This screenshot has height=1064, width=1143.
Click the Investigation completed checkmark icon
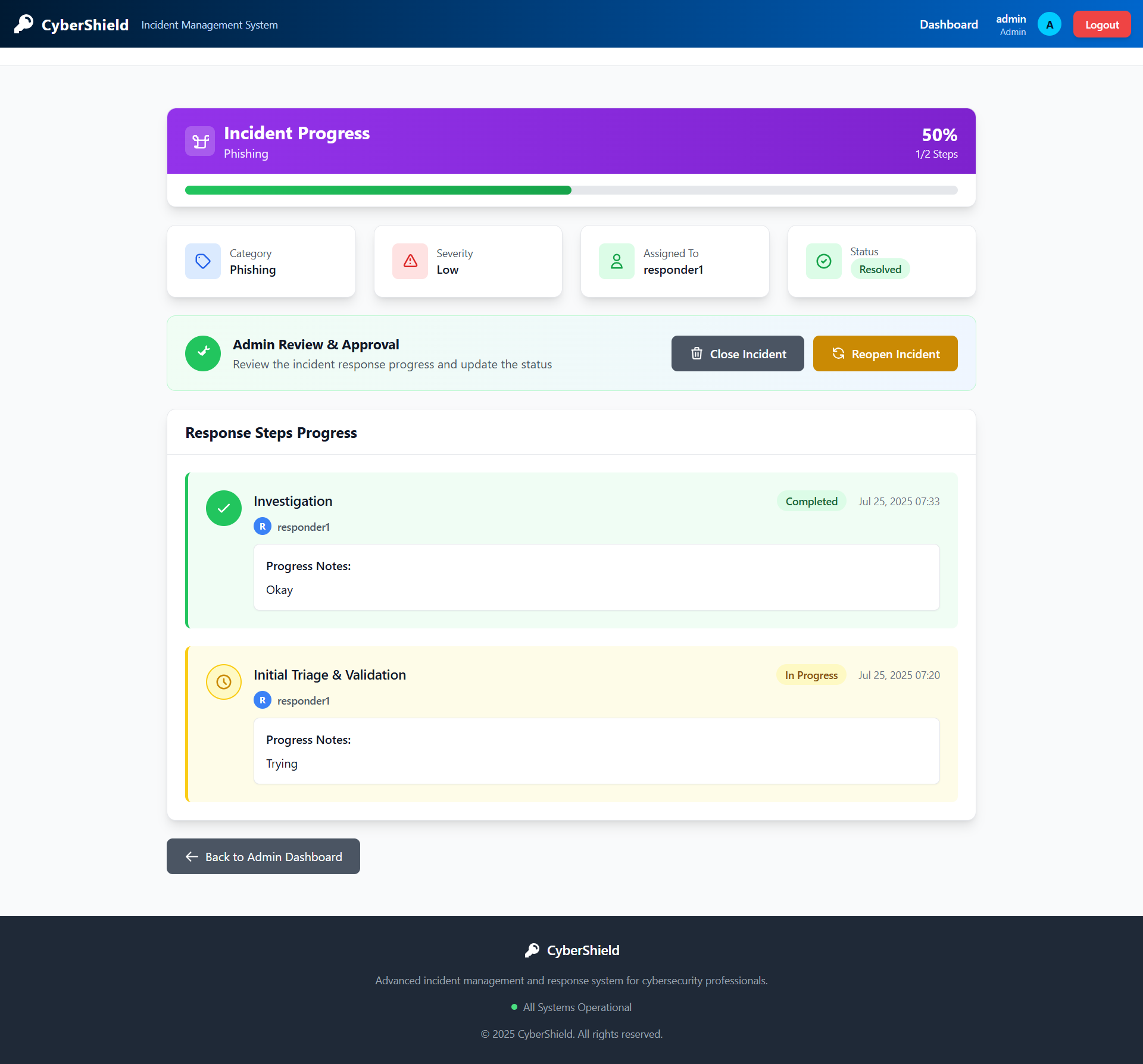point(224,508)
